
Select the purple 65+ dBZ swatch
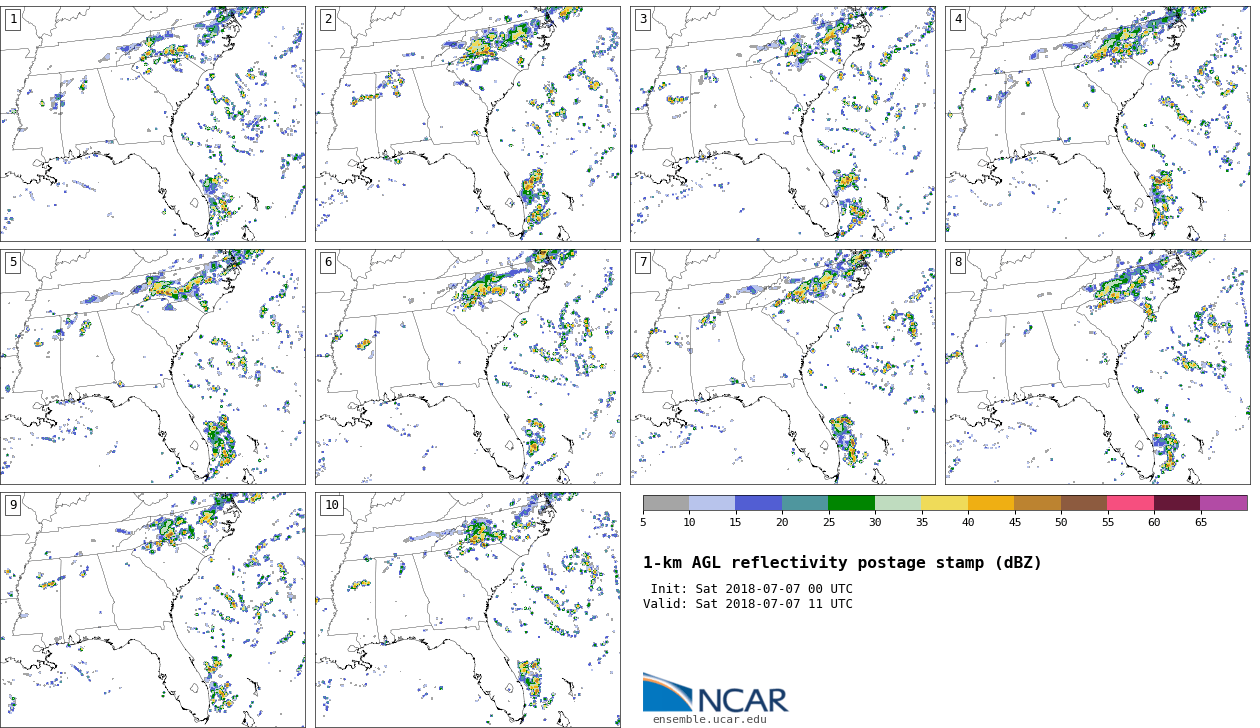coord(1223,503)
